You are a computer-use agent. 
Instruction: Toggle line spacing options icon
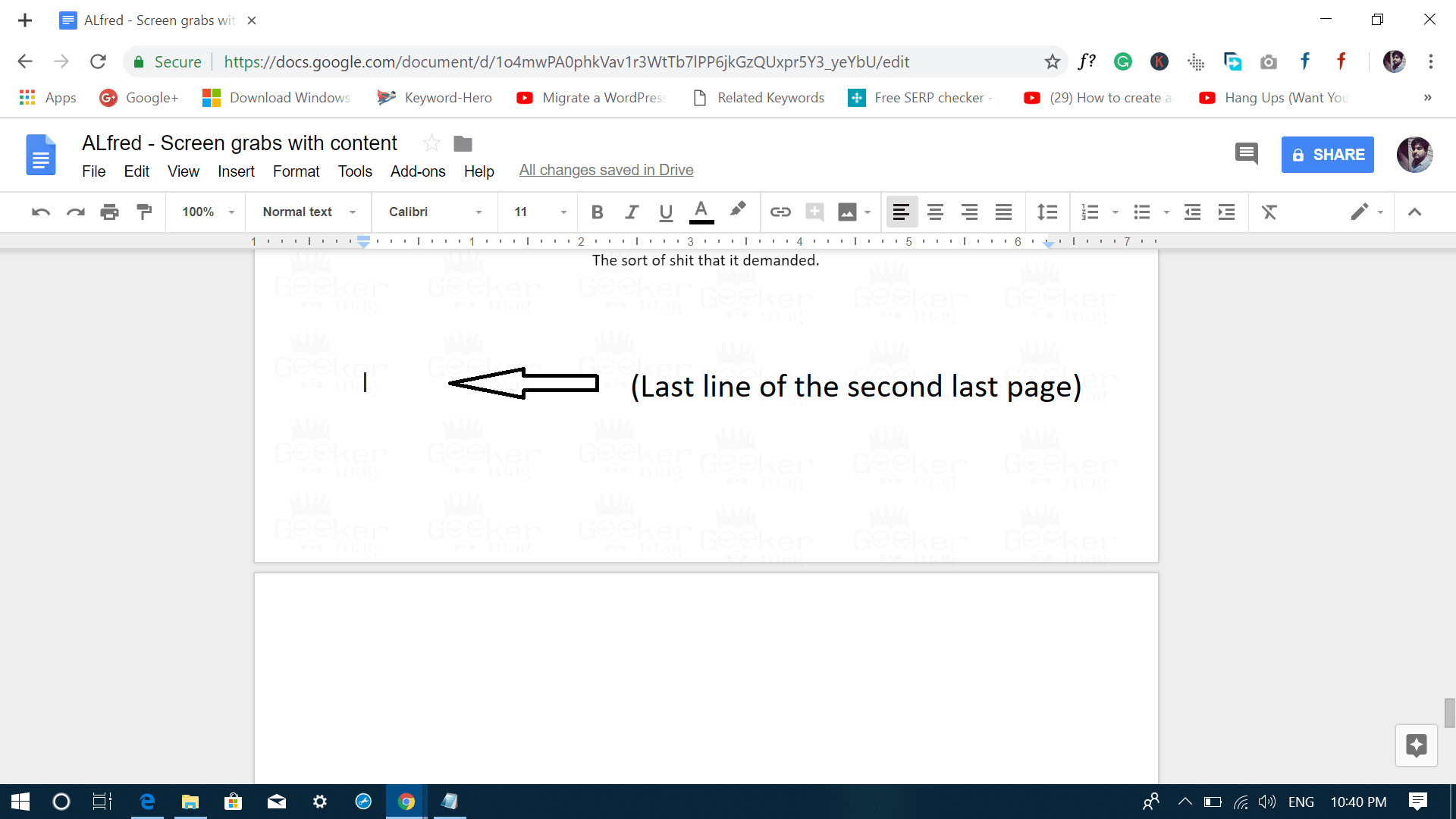(x=1046, y=211)
